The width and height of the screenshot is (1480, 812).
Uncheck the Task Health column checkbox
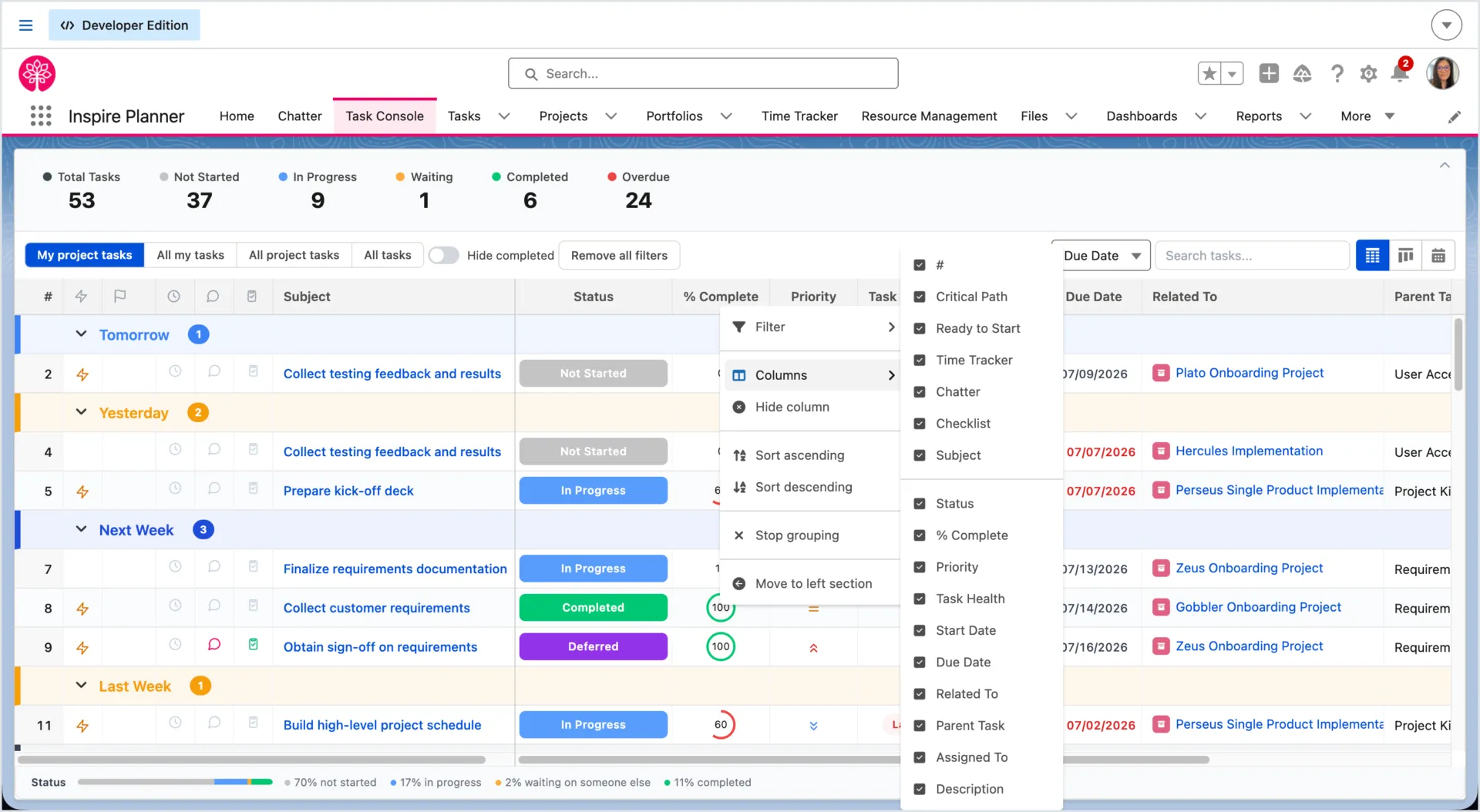click(920, 599)
